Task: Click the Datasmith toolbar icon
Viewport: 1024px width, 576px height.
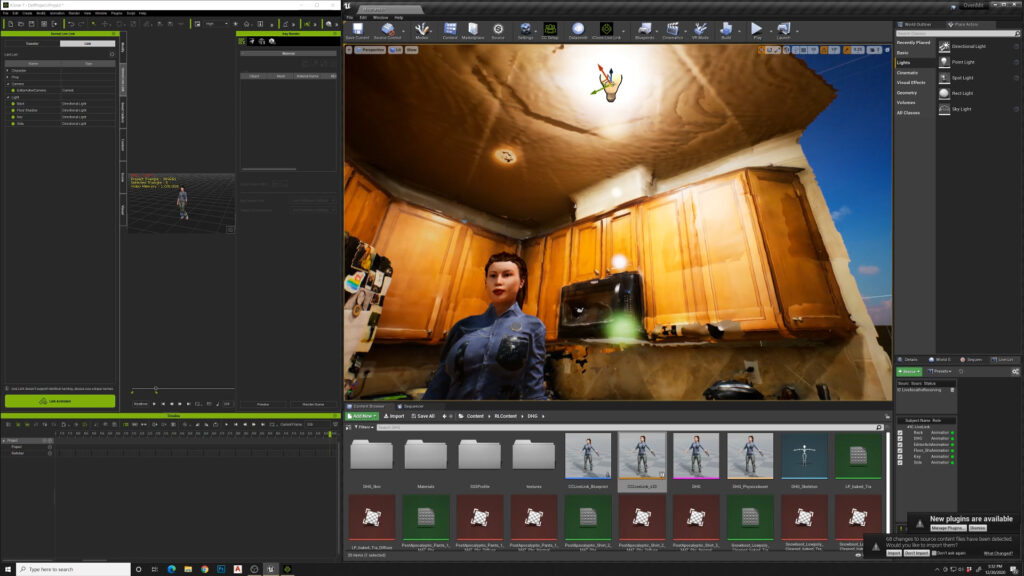Action: [578, 31]
